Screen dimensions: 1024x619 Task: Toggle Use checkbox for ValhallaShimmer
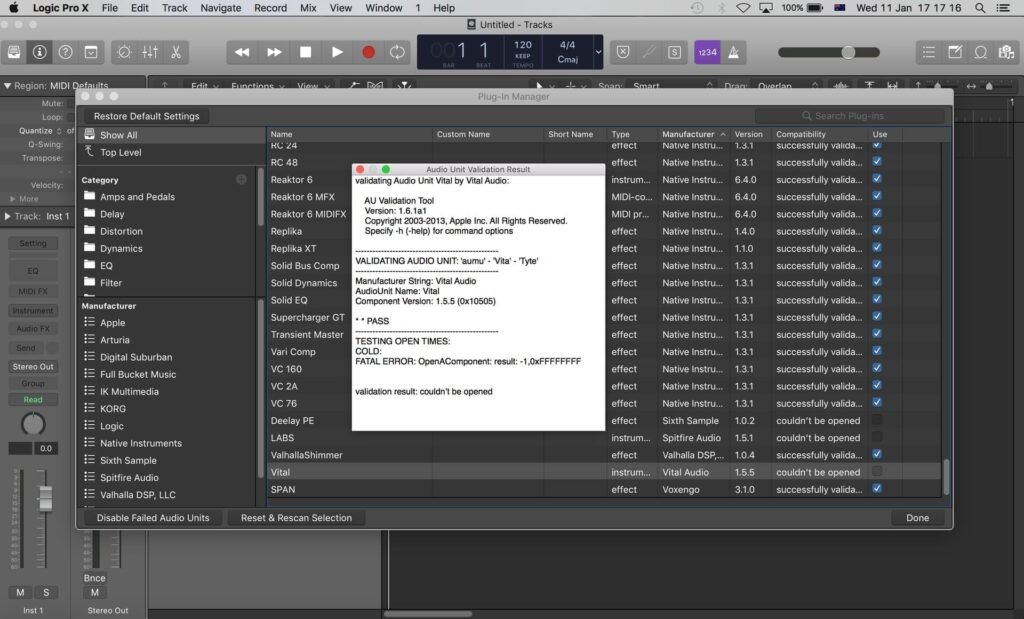[877, 454]
